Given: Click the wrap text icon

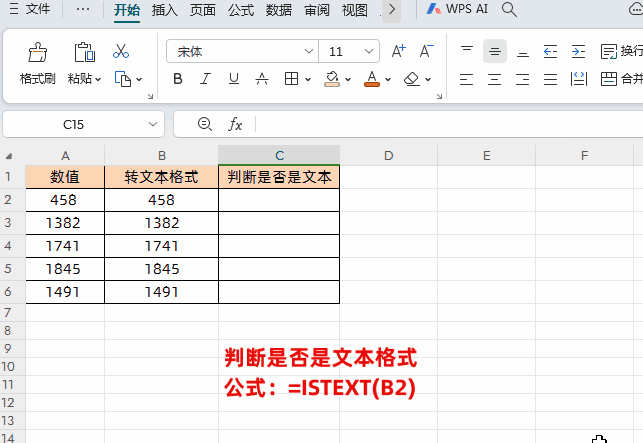Looking at the screenshot, I should (x=609, y=52).
